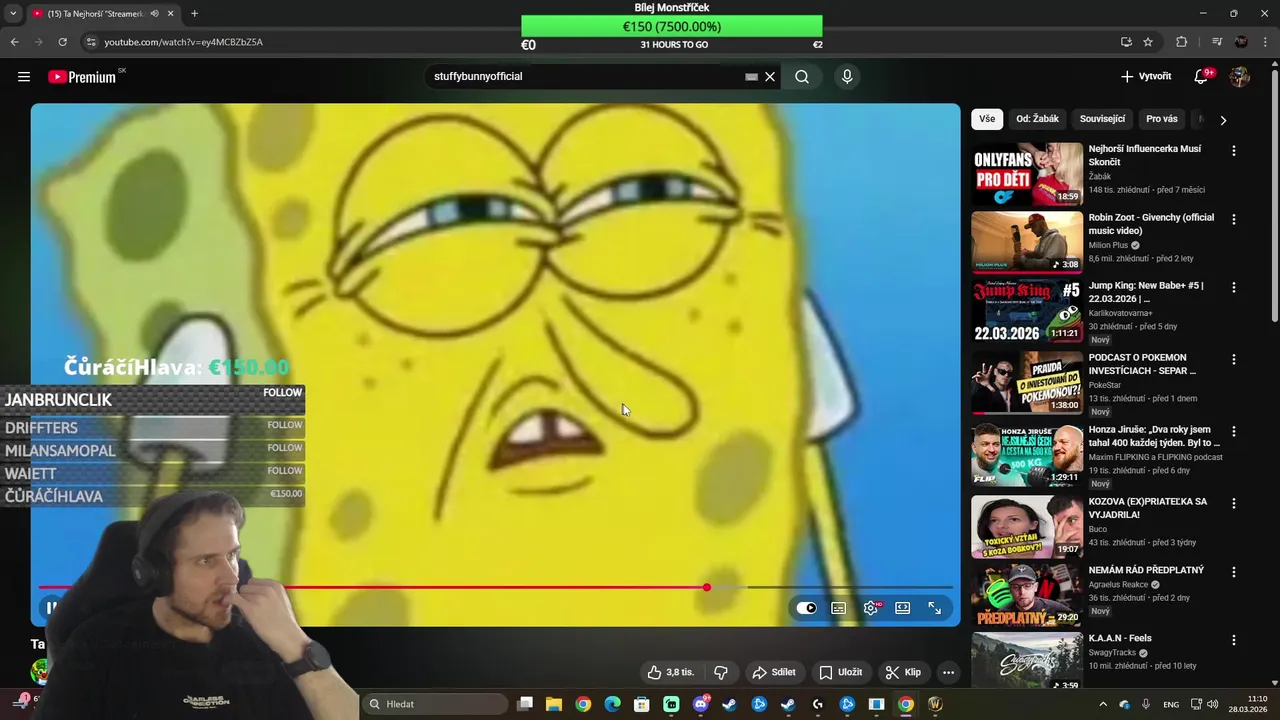
Task: Click the Vytvořit create button
Action: [1146, 77]
